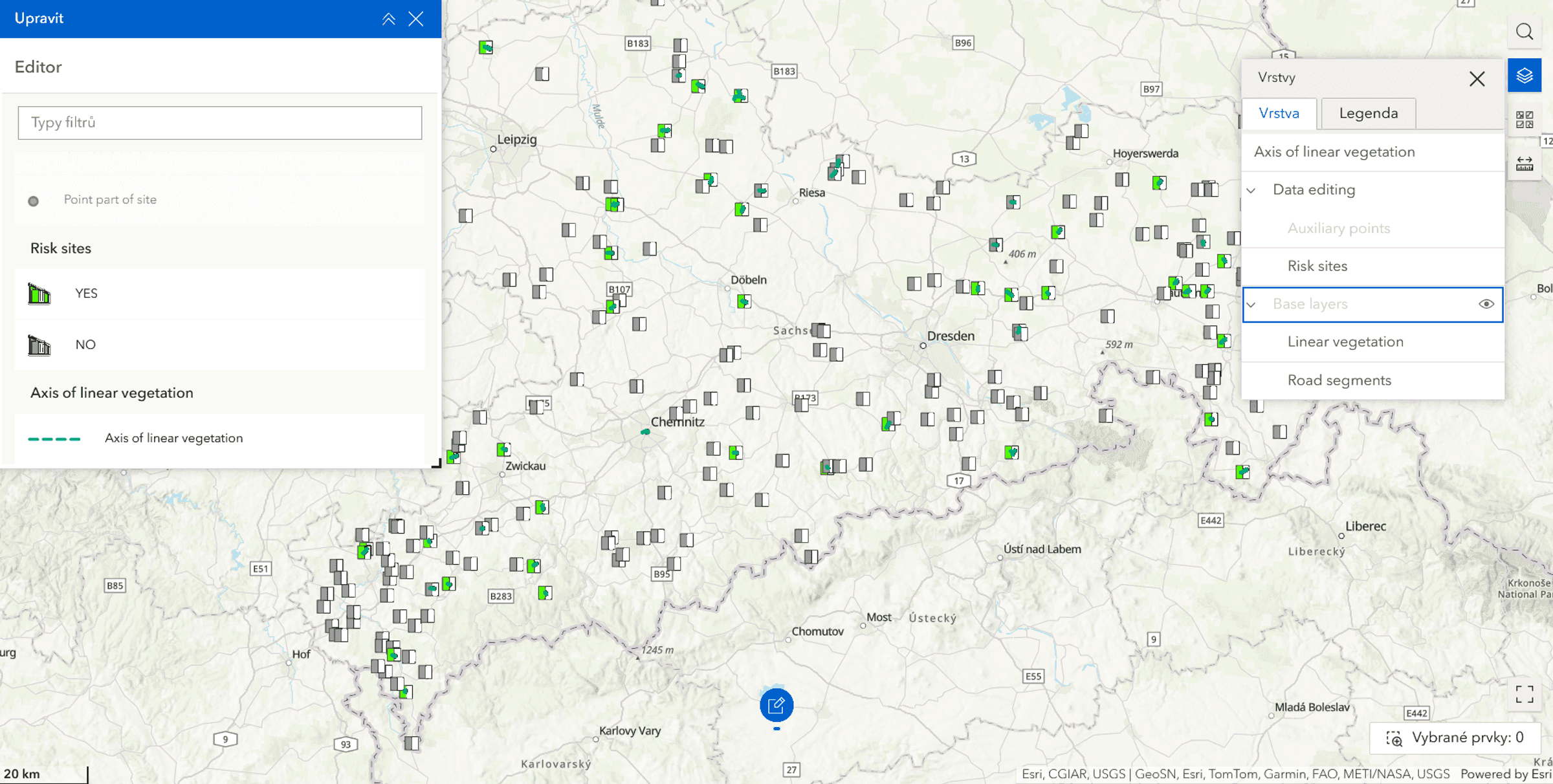Click the Powered by Esri link
Viewport: 1553px width, 784px height.
tap(1506, 774)
